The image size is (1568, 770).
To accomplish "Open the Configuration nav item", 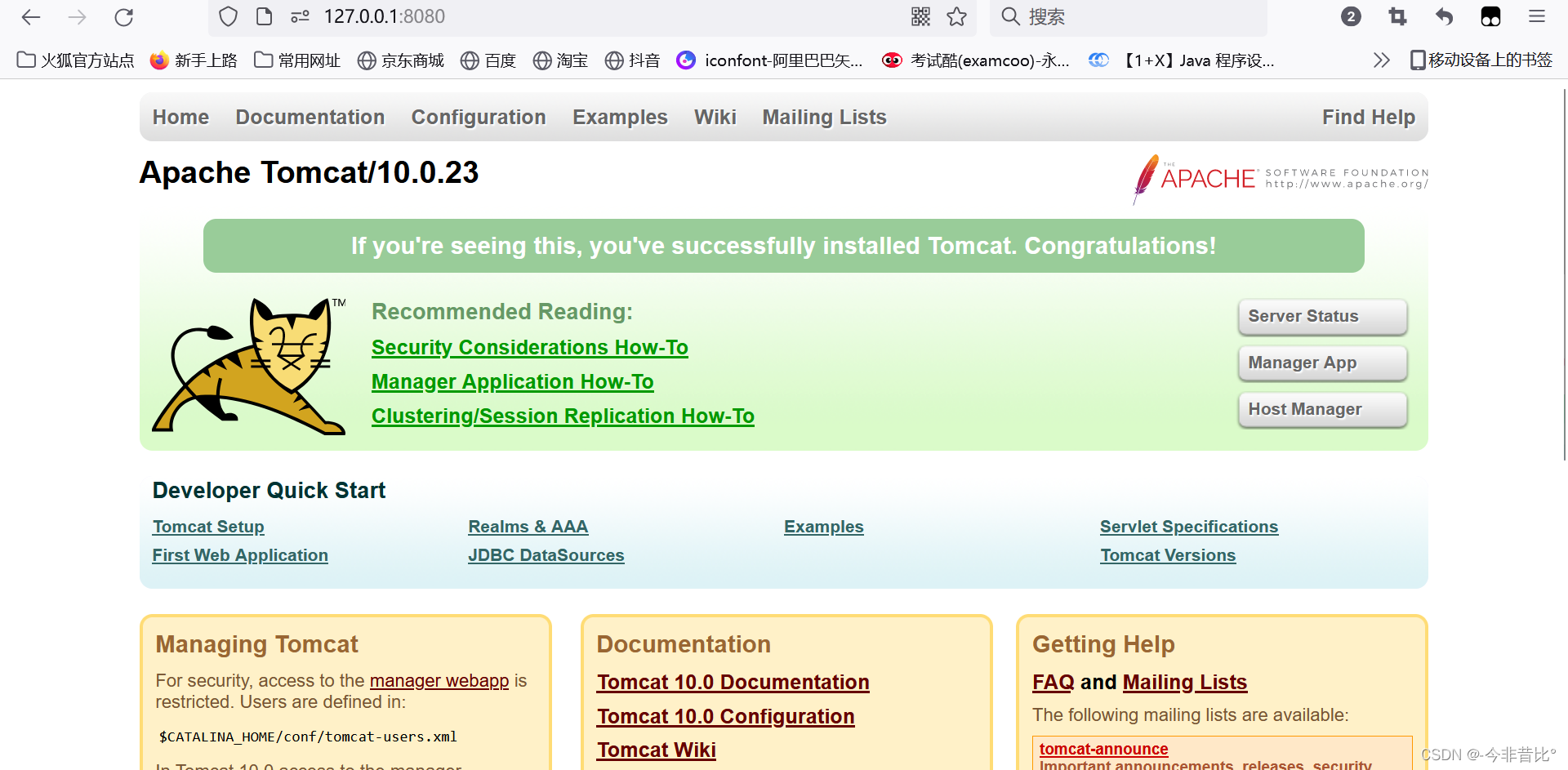I will [479, 118].
